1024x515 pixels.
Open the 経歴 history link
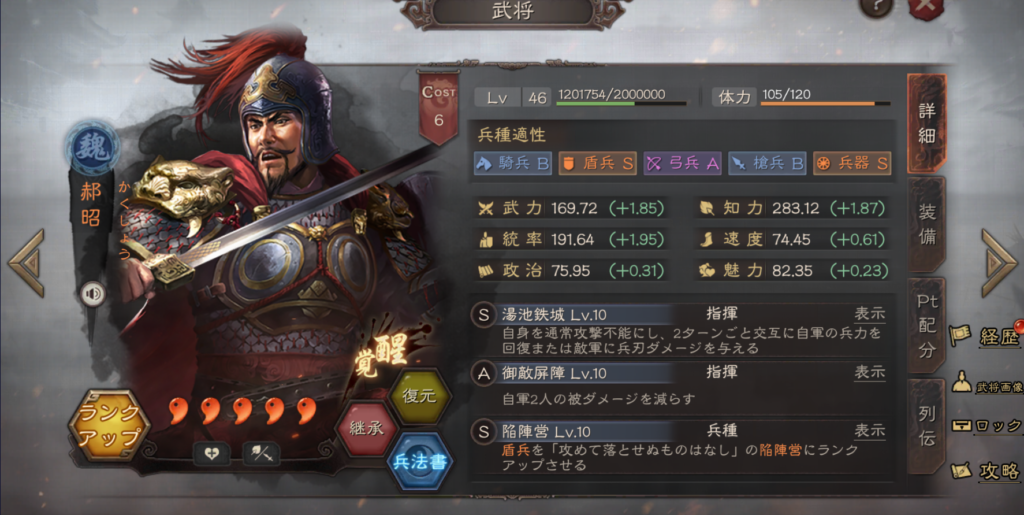987,336
